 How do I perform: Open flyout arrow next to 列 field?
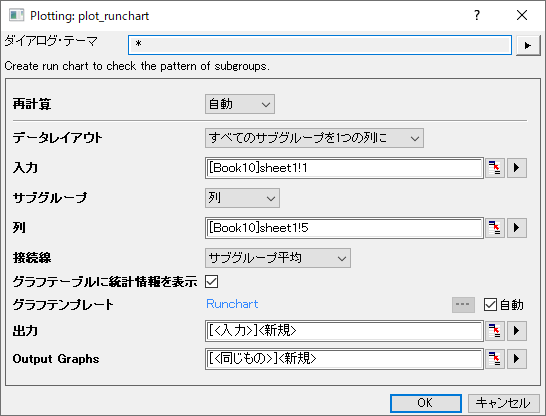(x=517, y=228)
